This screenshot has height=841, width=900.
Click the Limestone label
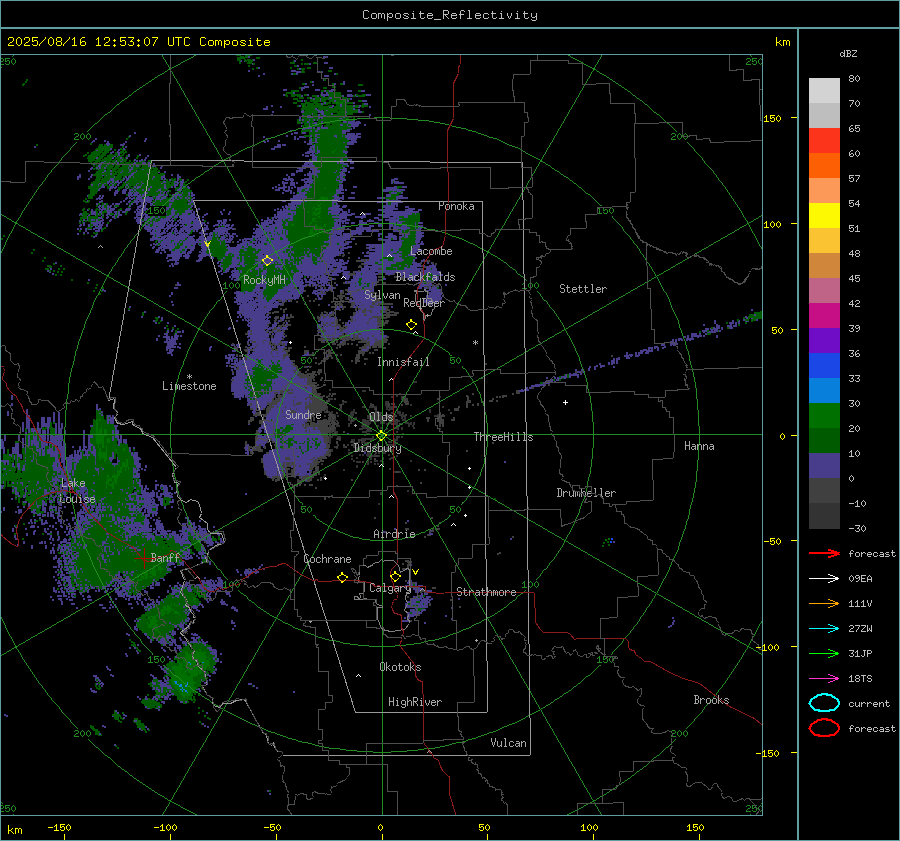(189, 386)
